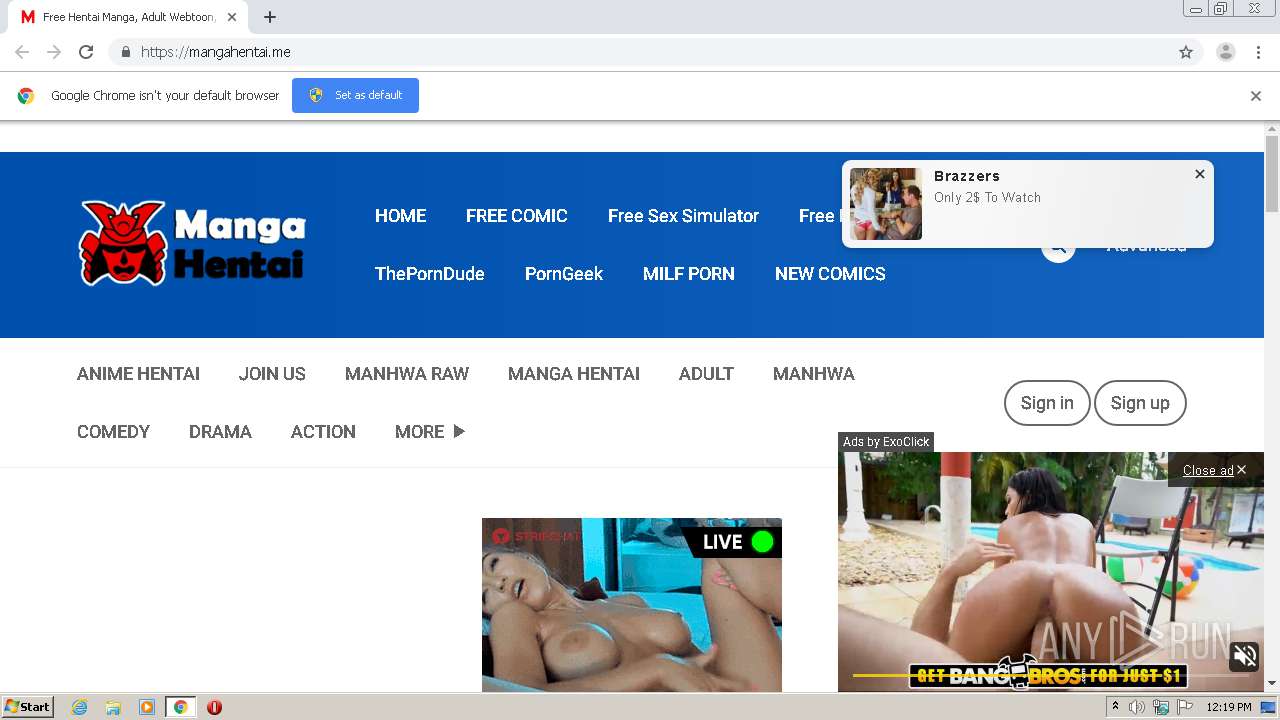Bookmark this page with the star icon
Screen dimensions: 1280x720
pyautogui.click(x=1186, y=52)
